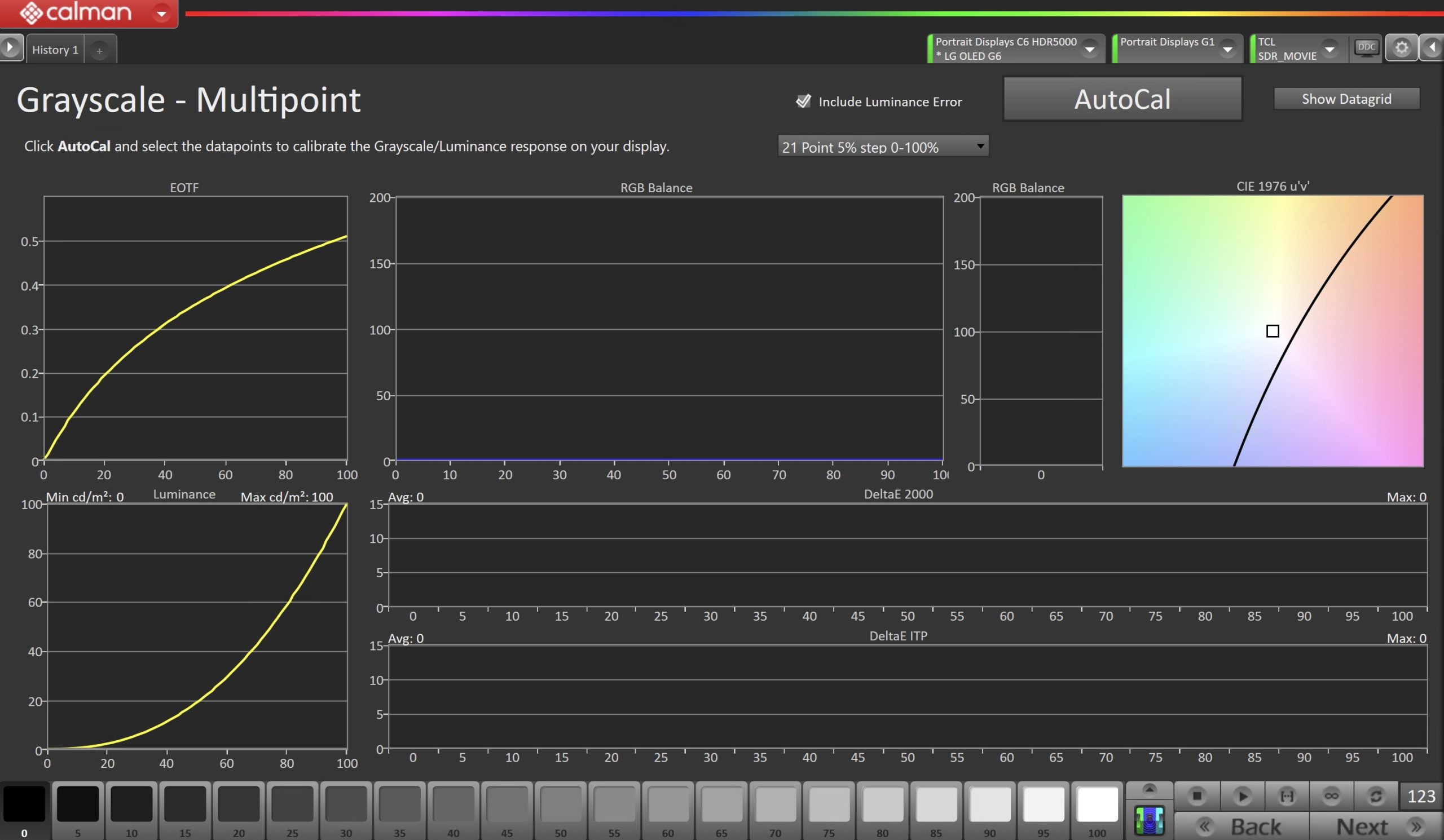The image size is (1444, 840).
Task: Select the 0% black grayscale patch
Action: point(24,810)
